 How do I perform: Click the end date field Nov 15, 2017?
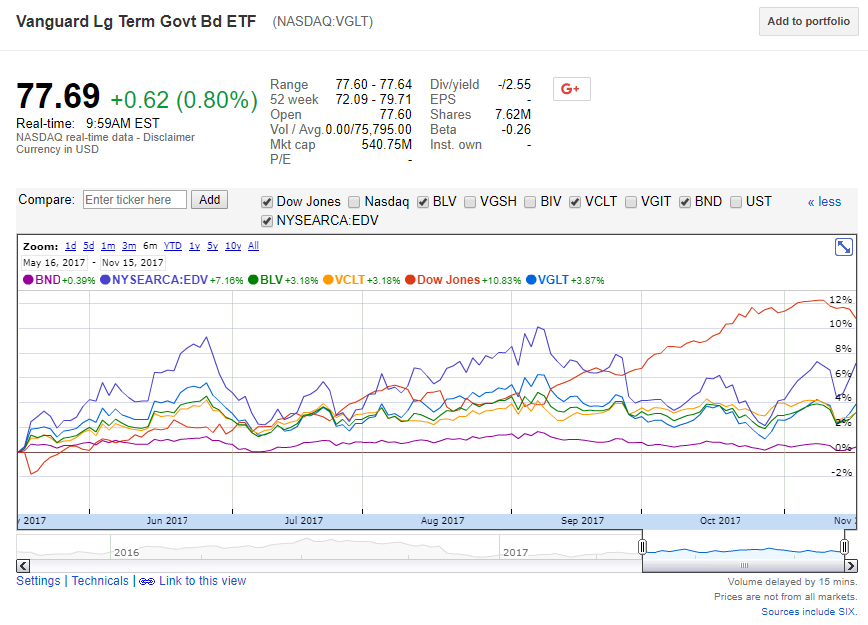(x=132, y=262)
